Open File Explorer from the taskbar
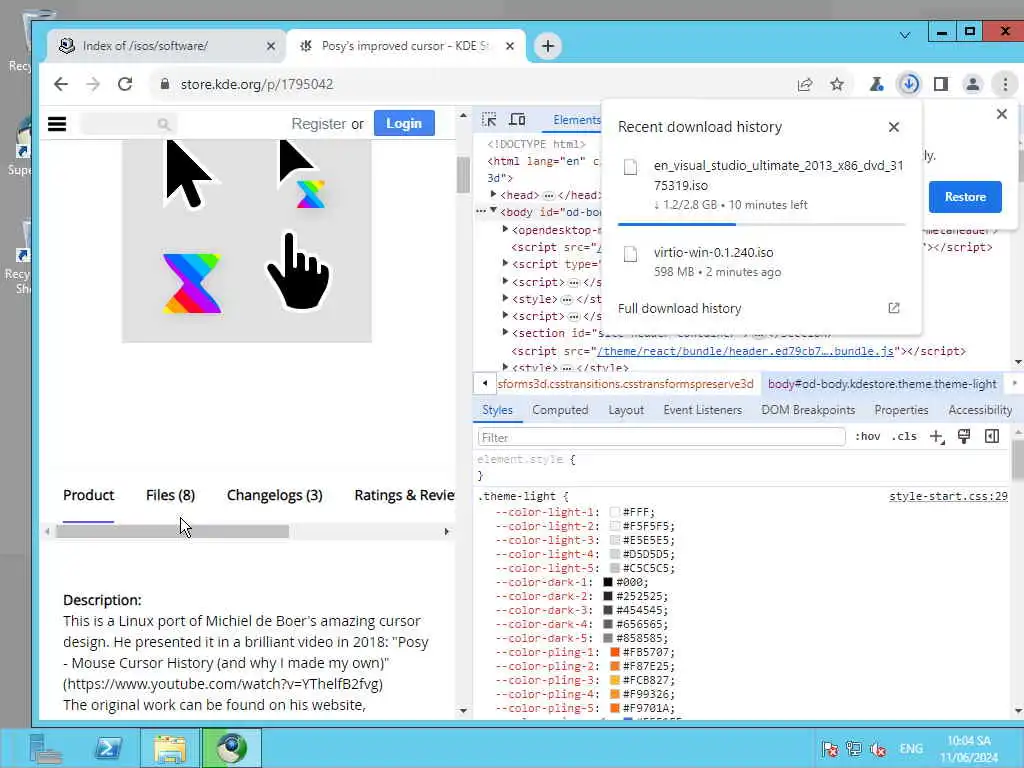This screenshot has height=768, width=1024. [x=169, y=748]
